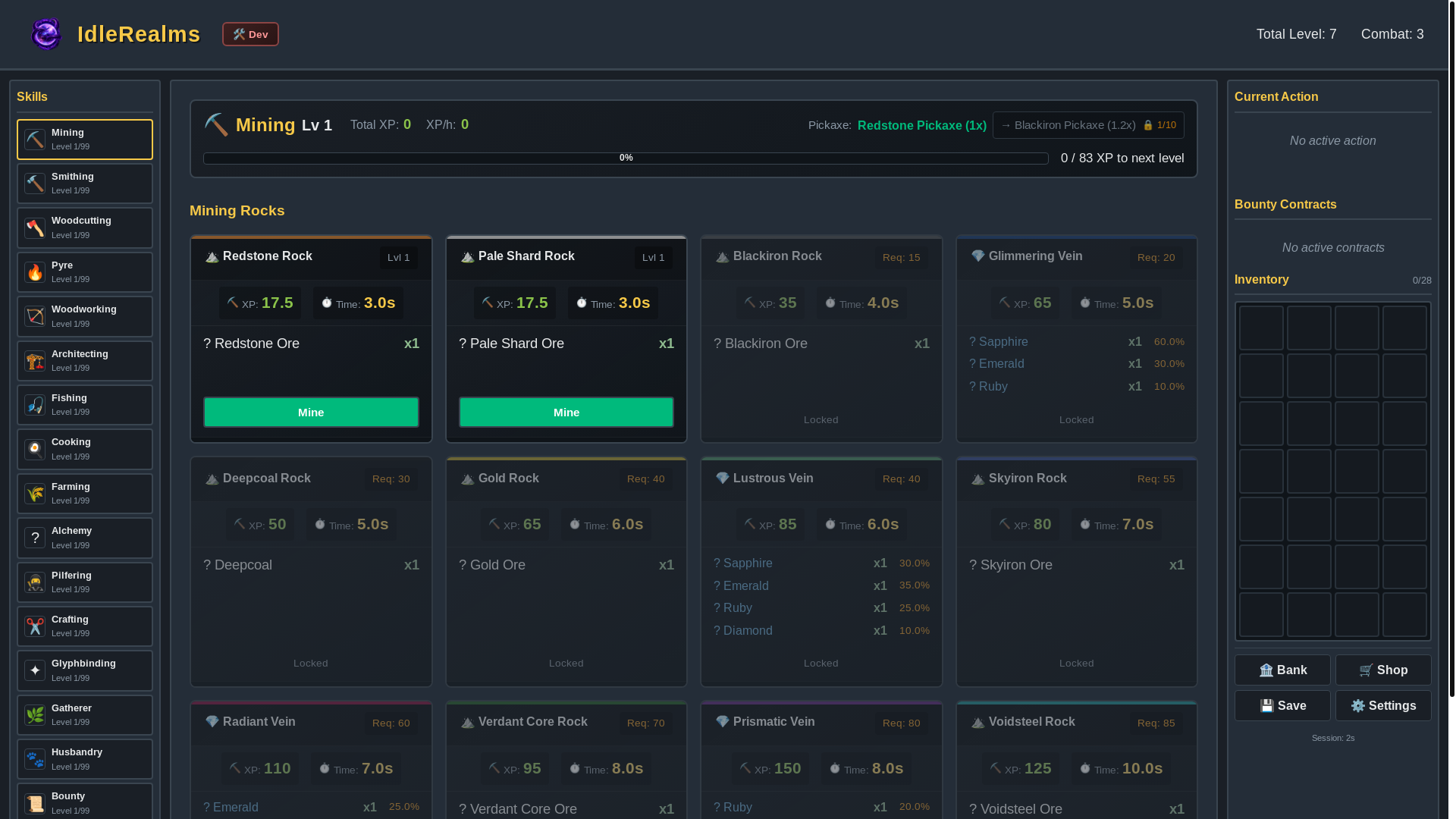Open the Alchemy skill tab

(x=85, y=538)
